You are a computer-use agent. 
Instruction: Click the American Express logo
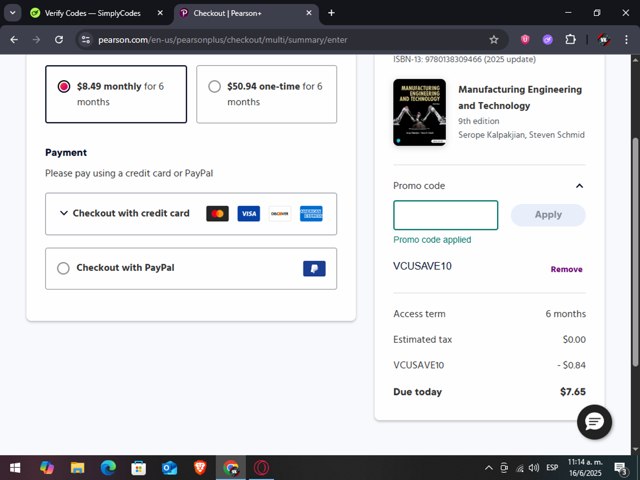(311, 213)
